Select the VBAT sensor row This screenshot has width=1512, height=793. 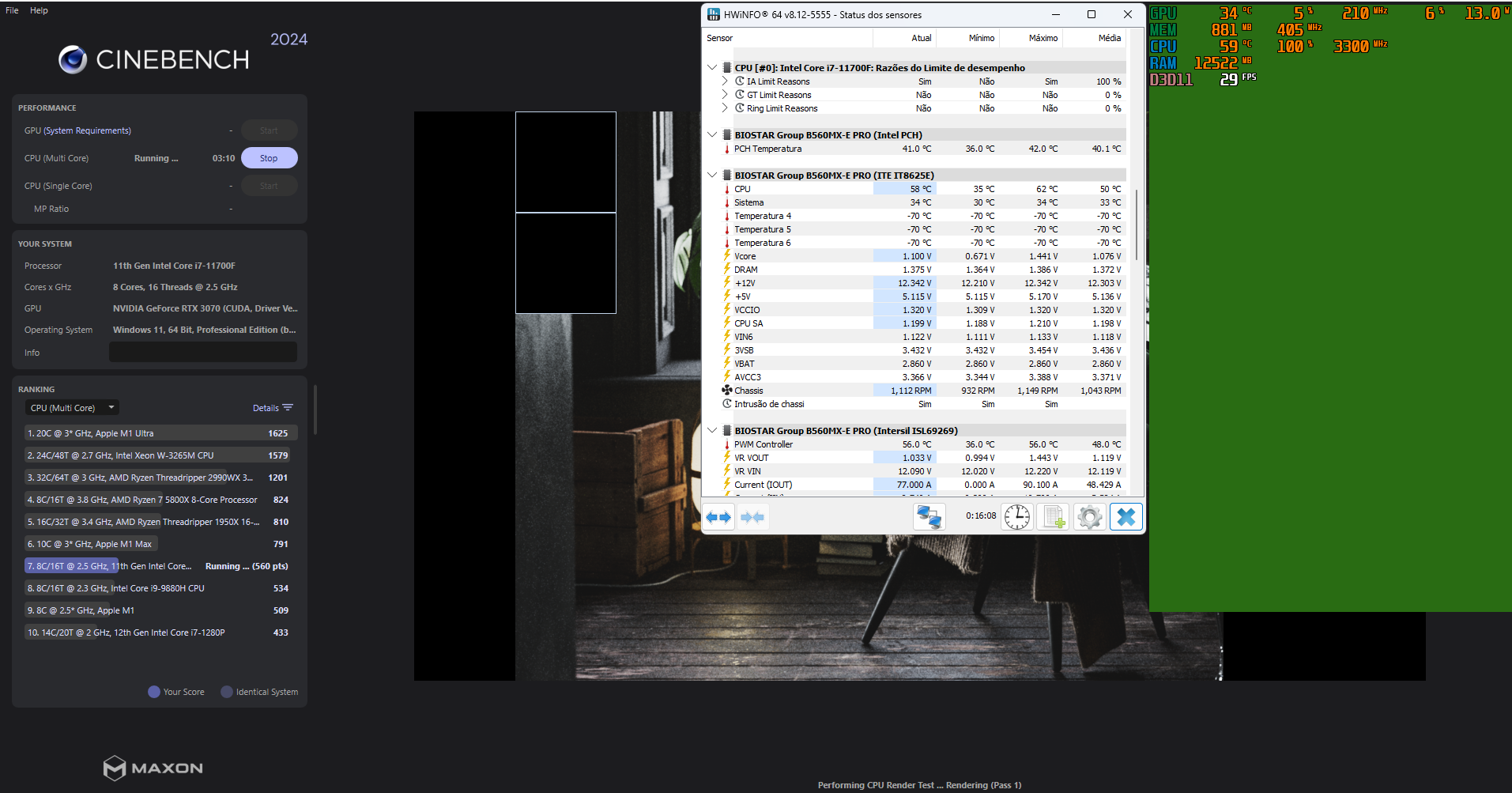(x=922, y=364)
